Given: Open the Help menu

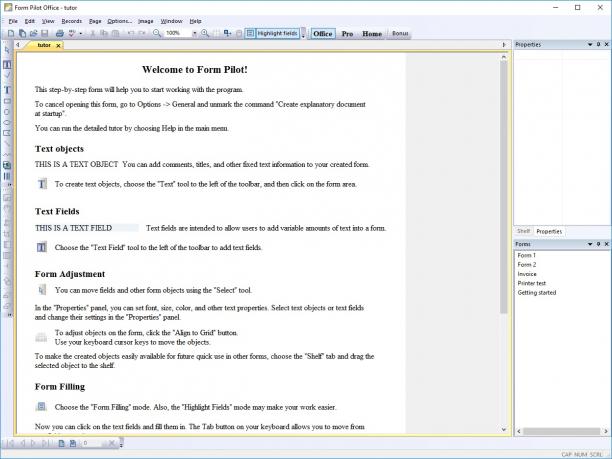Looking at the screenshot, I should click(x=196, y=21).
